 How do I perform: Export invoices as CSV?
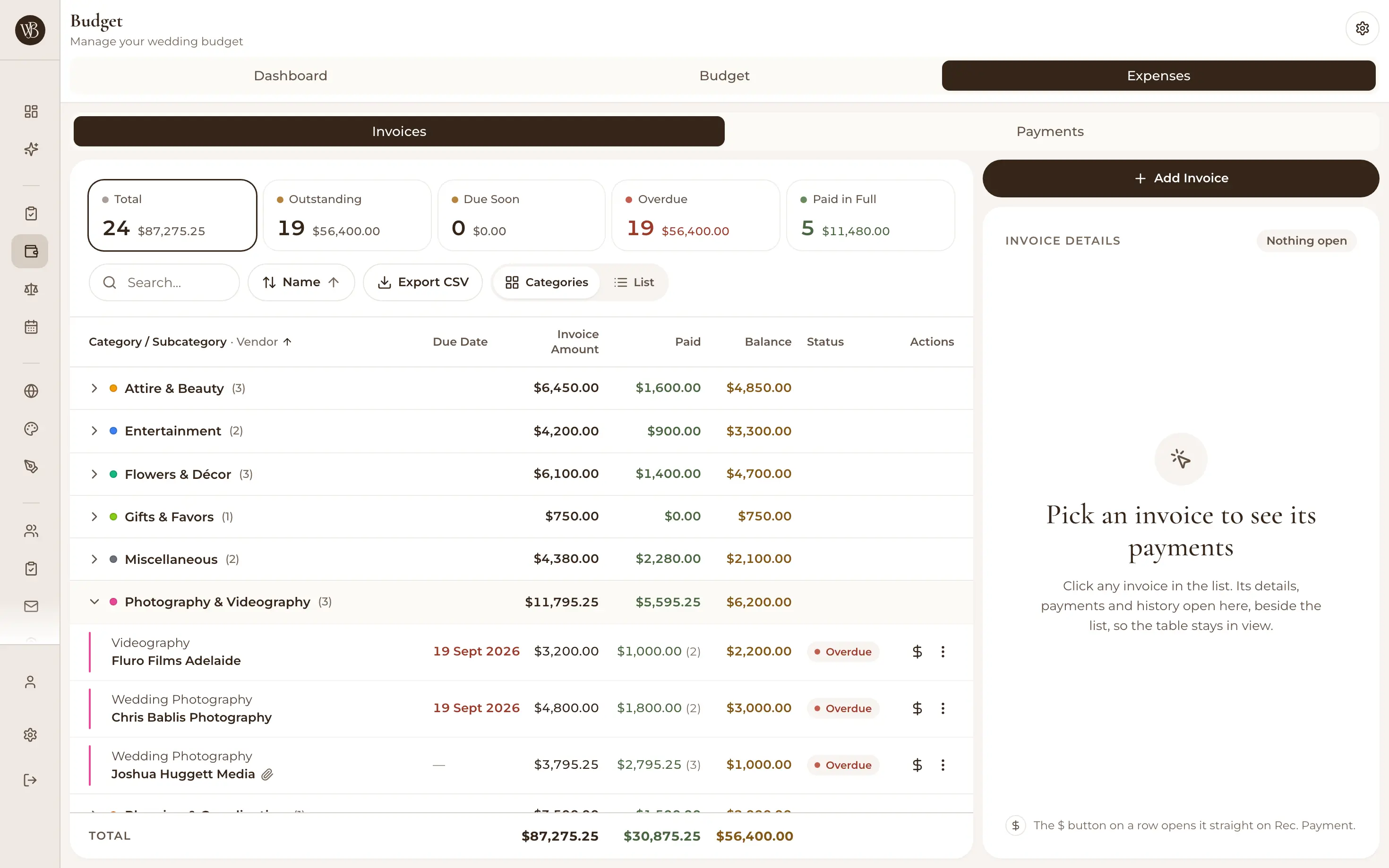[423, 282]
